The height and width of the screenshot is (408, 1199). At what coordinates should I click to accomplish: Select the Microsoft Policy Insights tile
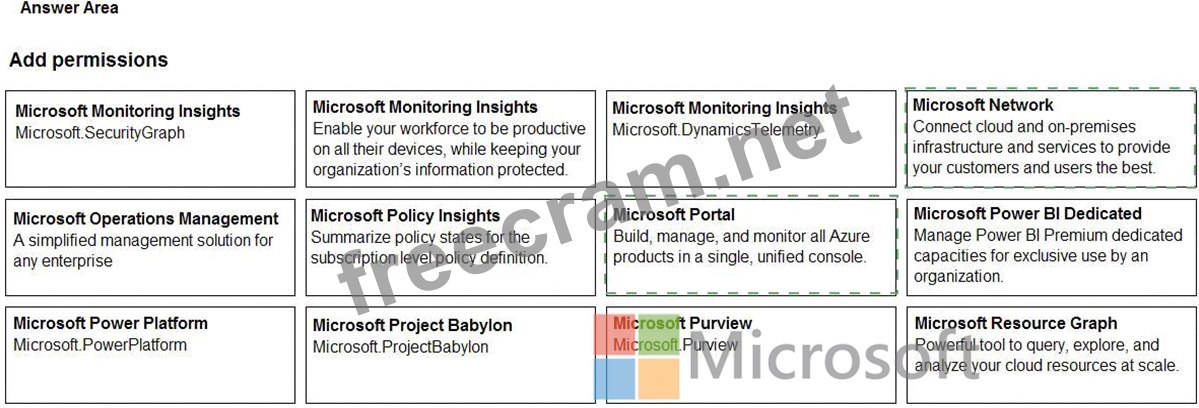point(450,246)
